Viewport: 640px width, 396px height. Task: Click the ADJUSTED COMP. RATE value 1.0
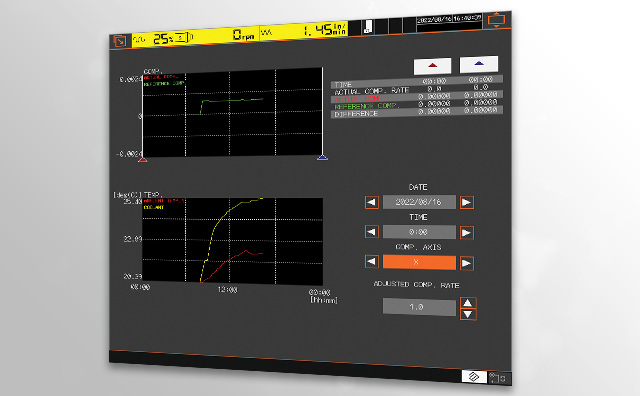(419, 307)
